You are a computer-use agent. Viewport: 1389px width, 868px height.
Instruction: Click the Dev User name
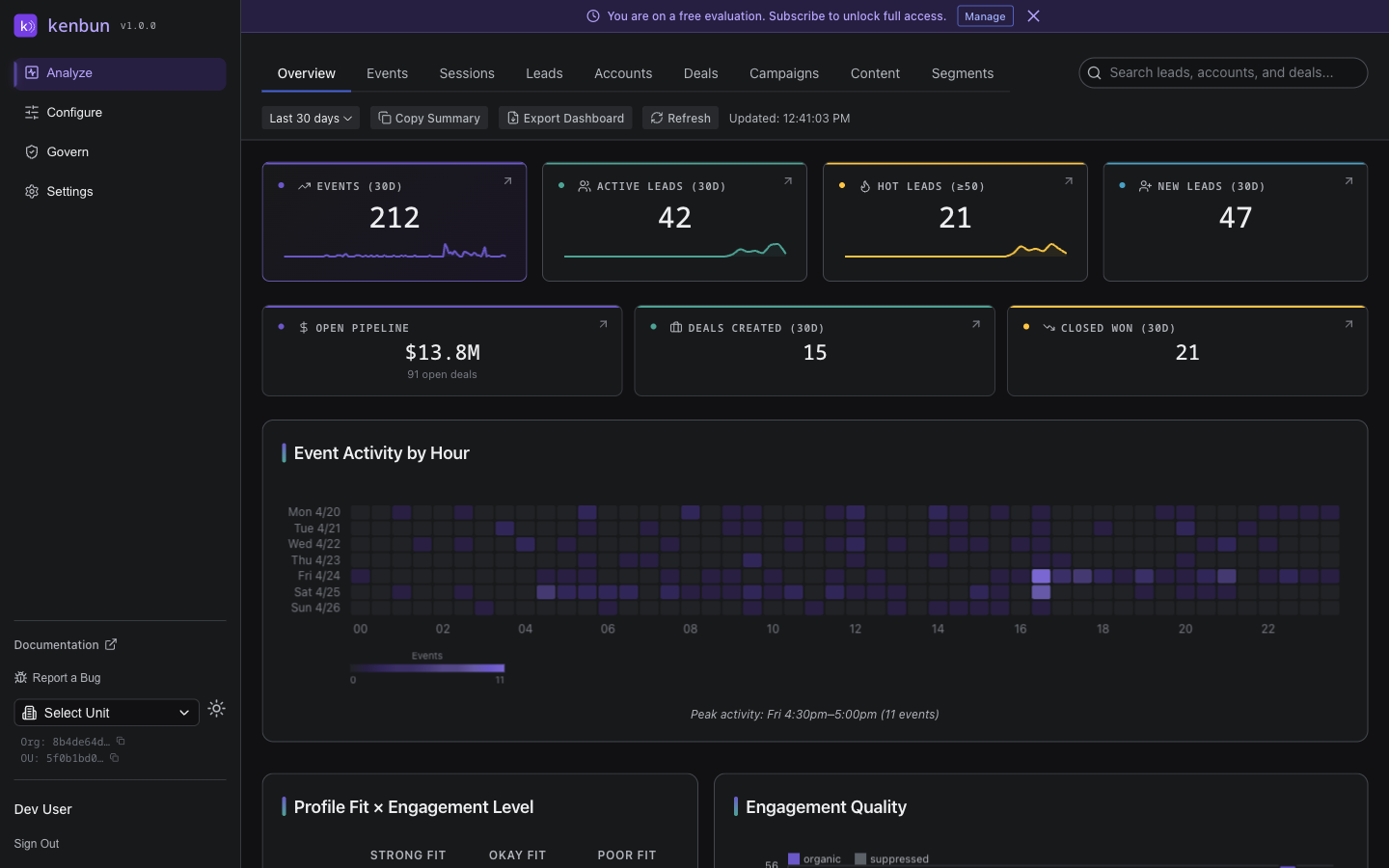[43, 809]
